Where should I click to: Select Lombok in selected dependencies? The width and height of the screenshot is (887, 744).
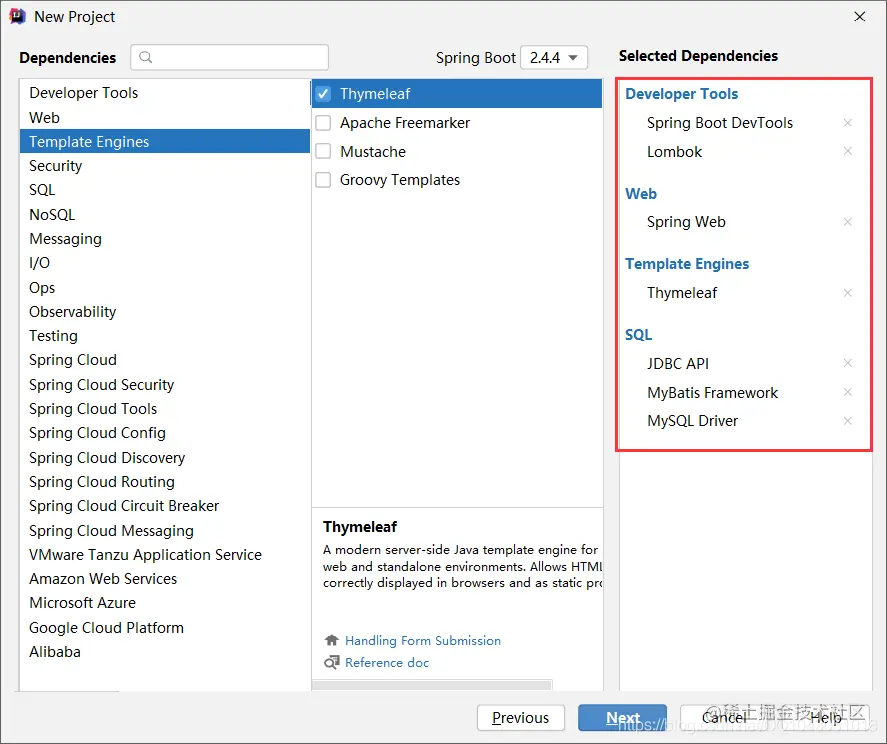[674, 152]
